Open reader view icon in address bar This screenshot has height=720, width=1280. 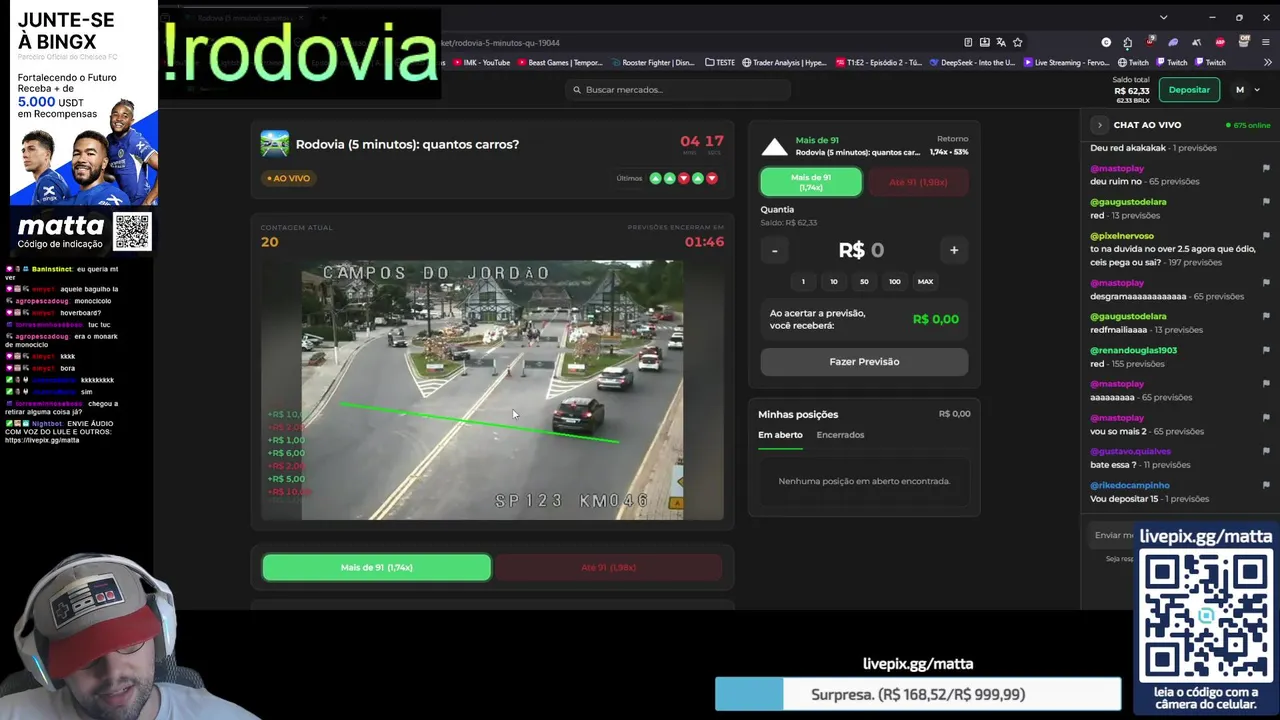[968, 42]
